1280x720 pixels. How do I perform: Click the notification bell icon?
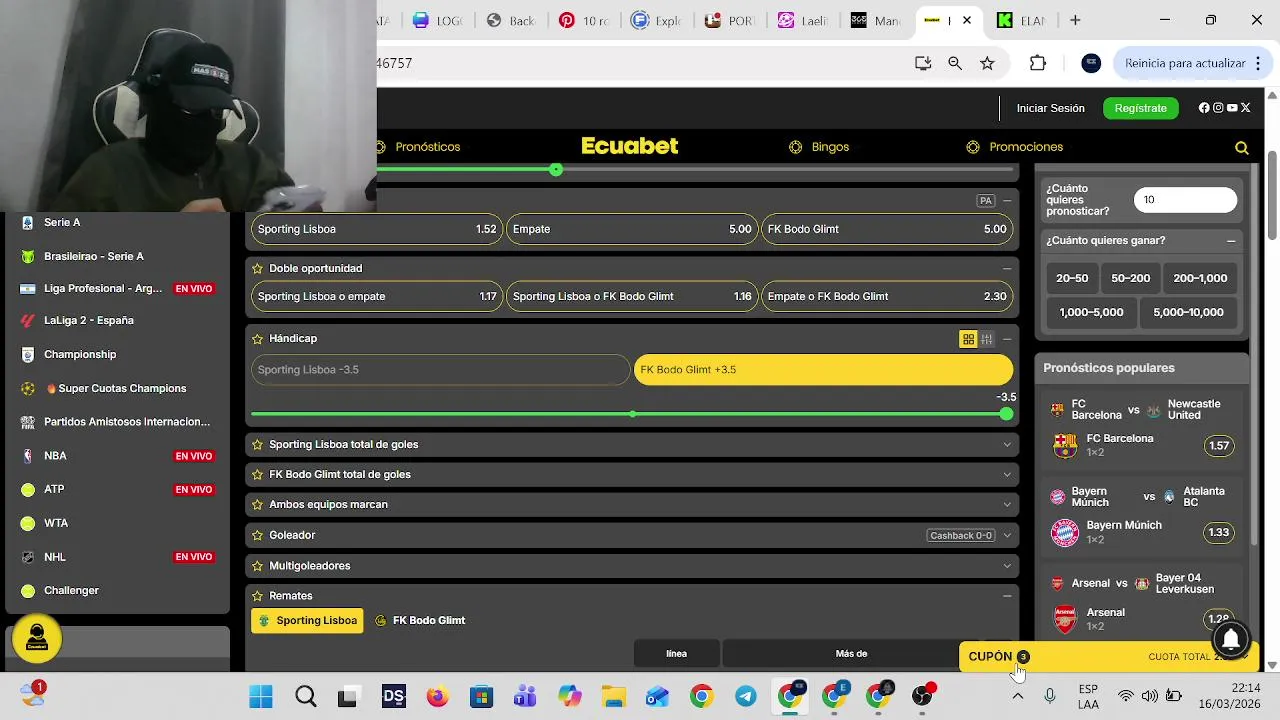pos(1232,638)
